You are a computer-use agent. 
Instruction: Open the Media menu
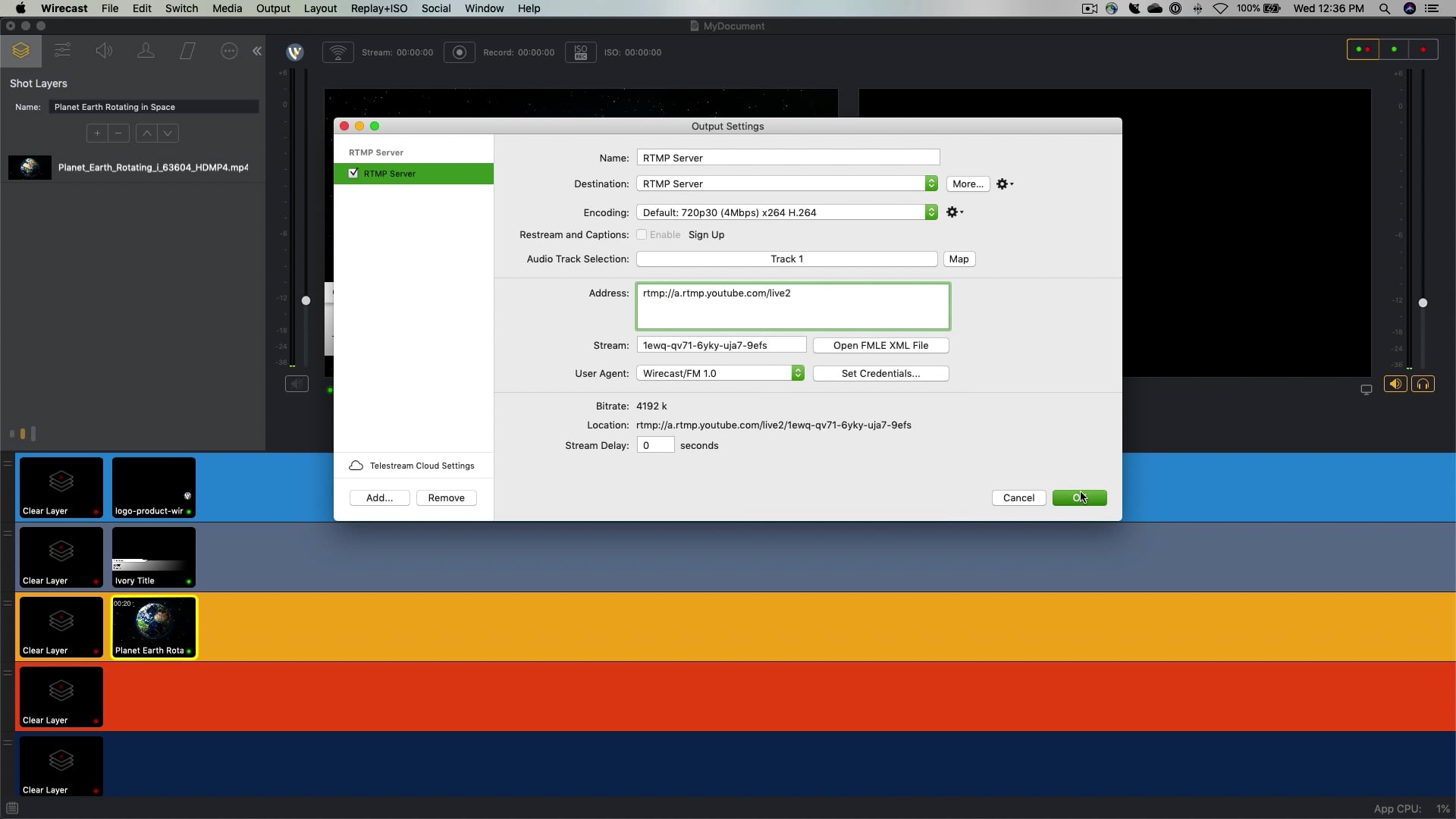pos(227,8)
